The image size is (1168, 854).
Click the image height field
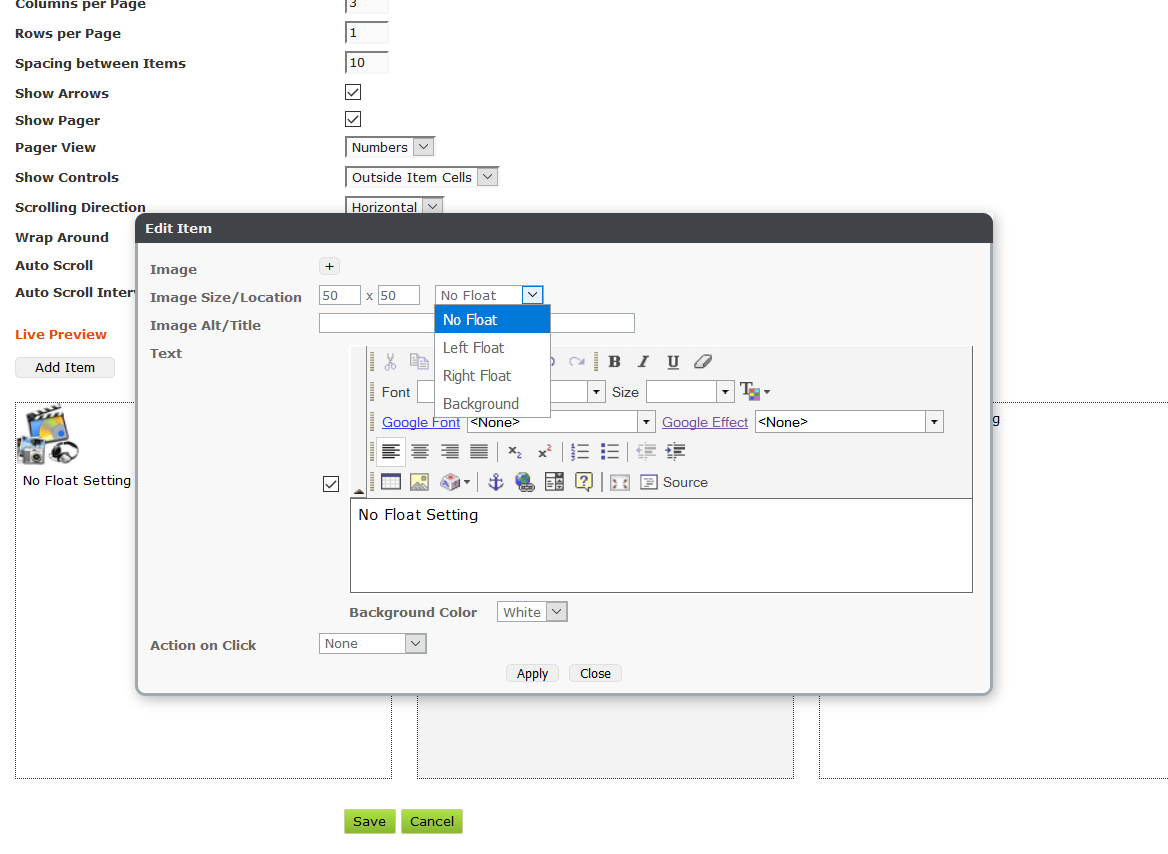[399, 295]
